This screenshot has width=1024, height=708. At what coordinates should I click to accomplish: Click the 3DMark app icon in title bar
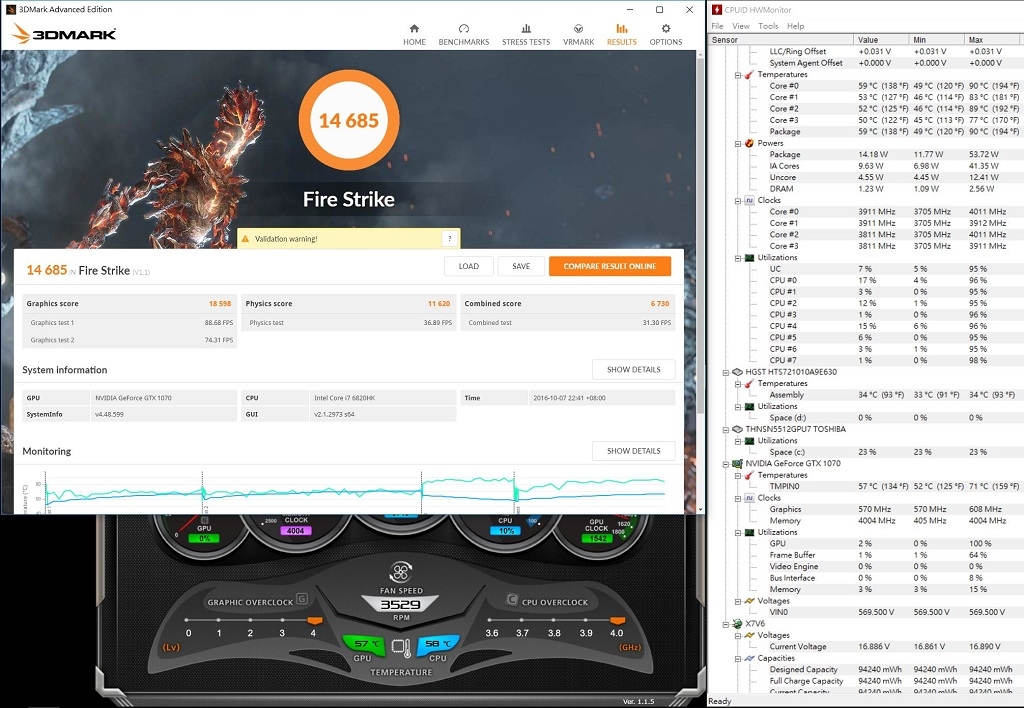point(10,9)
